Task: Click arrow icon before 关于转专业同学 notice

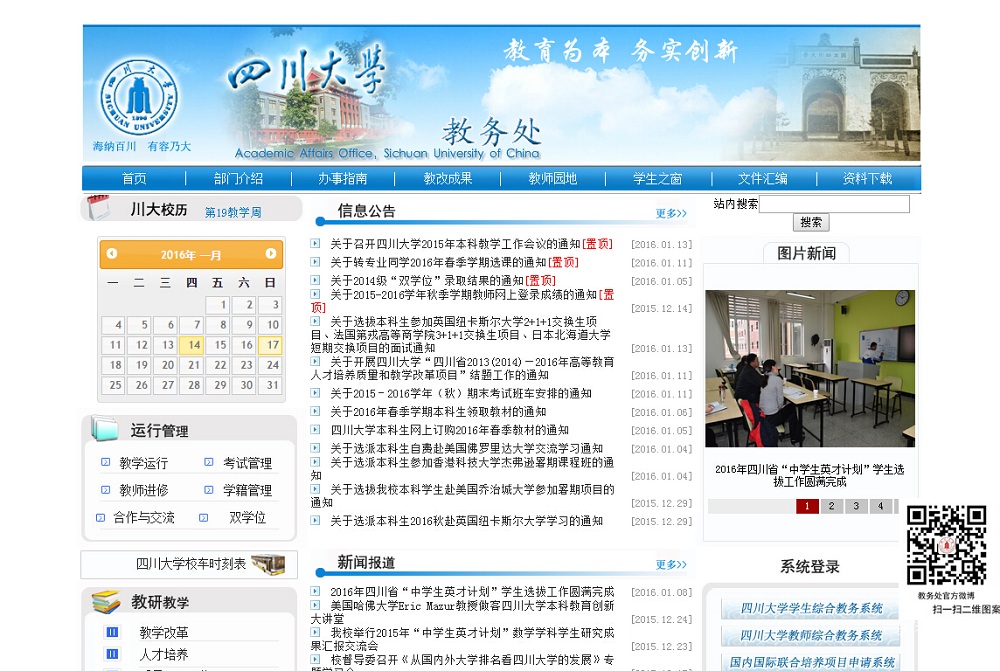Action: [x=315, y=262]
